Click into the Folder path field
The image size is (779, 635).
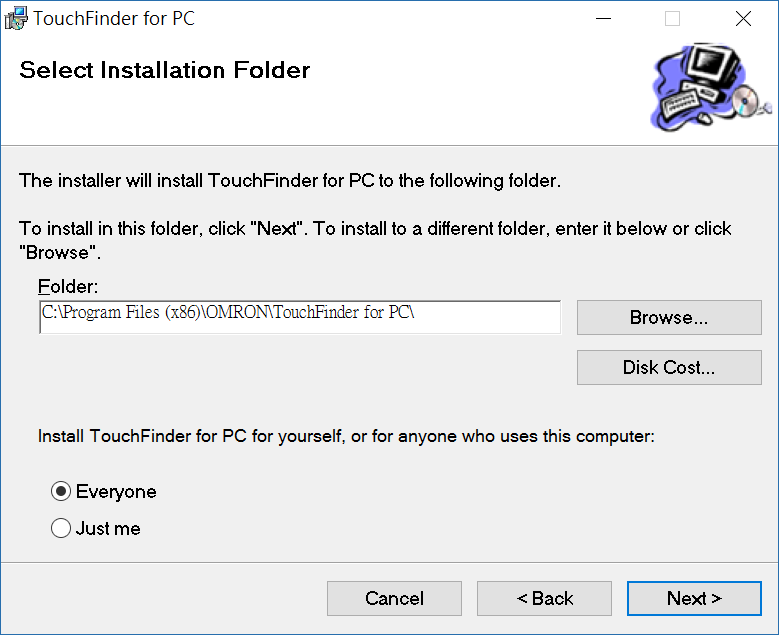tap(300, 317)
